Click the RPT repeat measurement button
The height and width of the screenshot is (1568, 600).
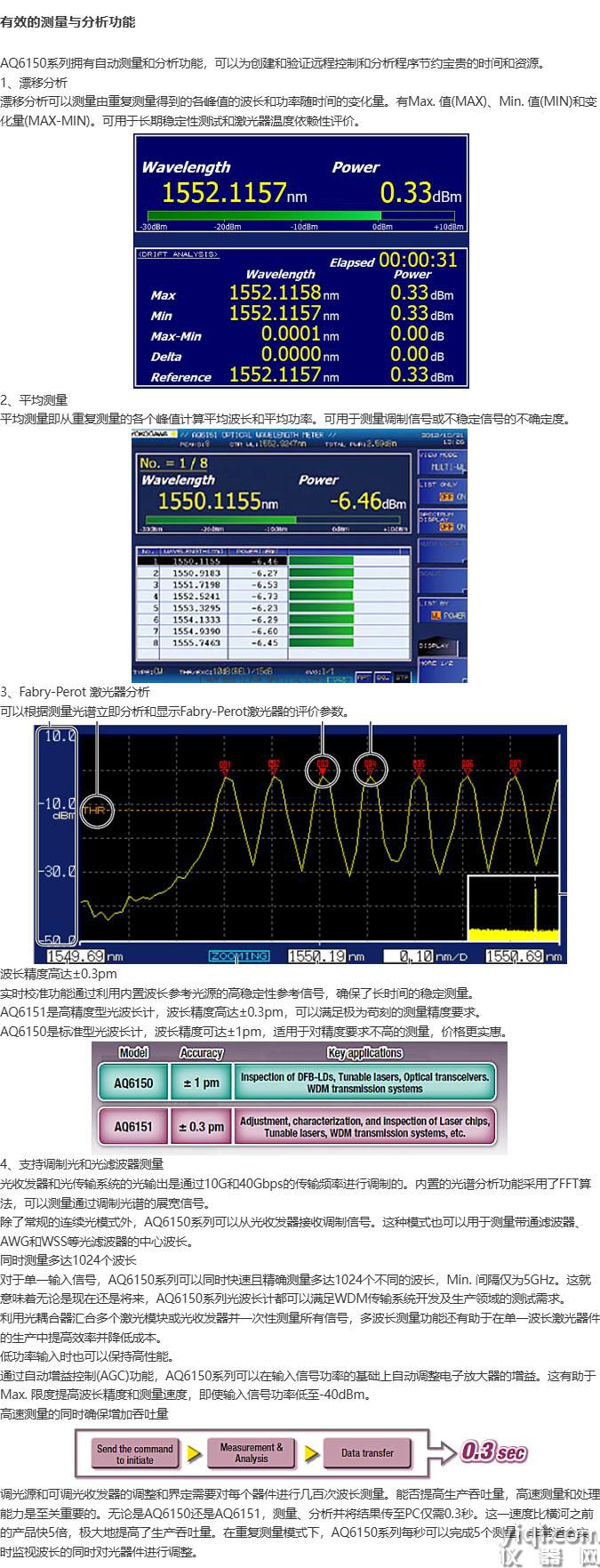(x=363, y=677)
